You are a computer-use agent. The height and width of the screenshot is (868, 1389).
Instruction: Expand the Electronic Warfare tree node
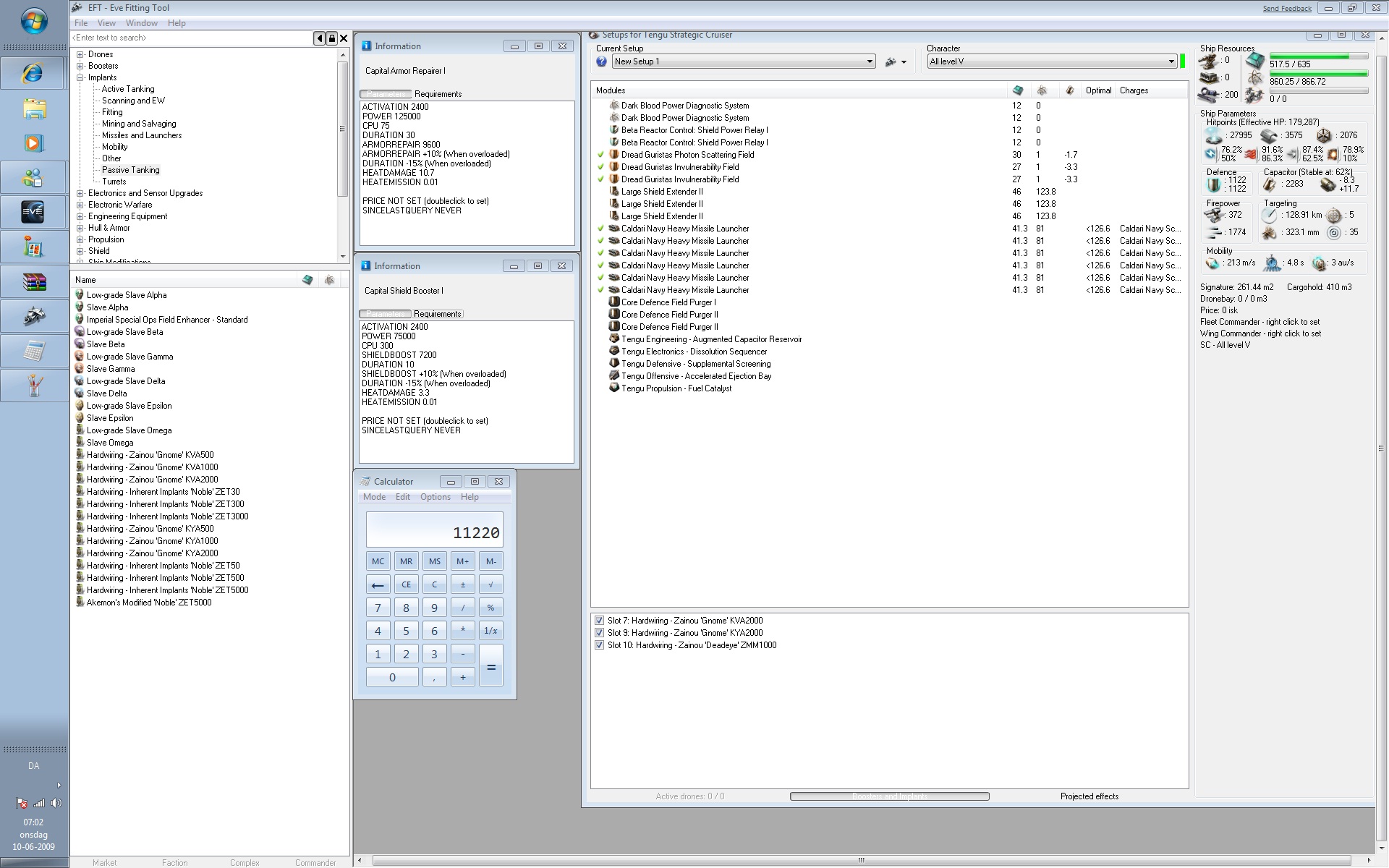(x=80, y=205)
